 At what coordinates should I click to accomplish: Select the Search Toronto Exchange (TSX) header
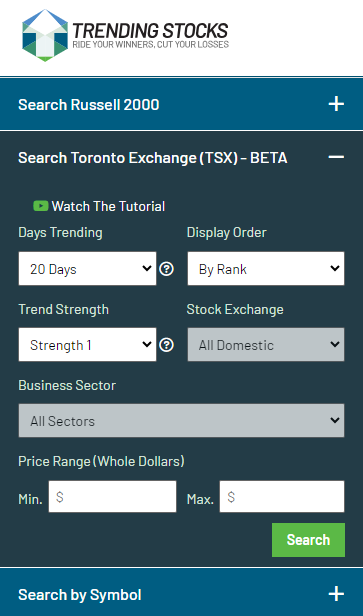182,158
